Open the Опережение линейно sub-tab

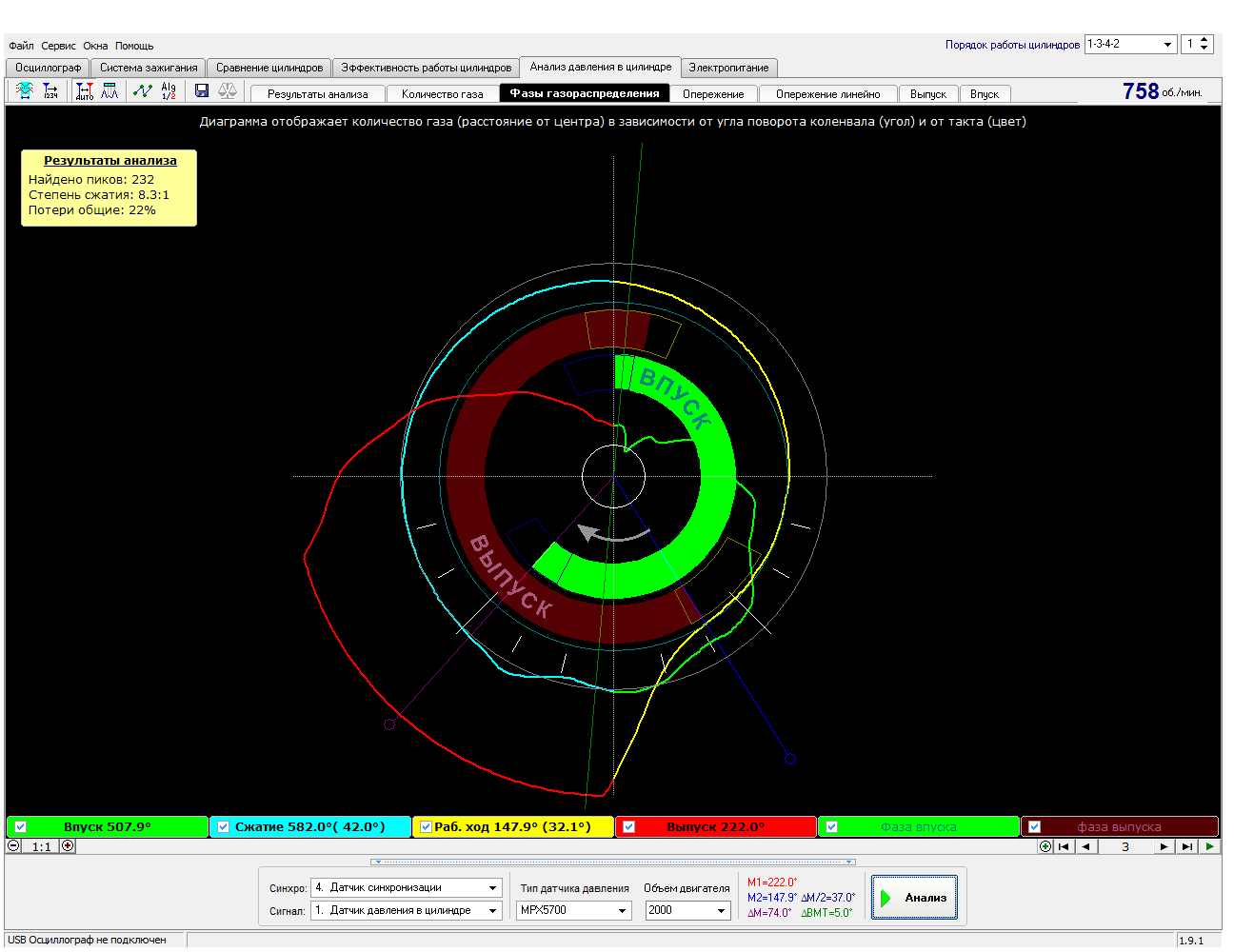[828, 94]
